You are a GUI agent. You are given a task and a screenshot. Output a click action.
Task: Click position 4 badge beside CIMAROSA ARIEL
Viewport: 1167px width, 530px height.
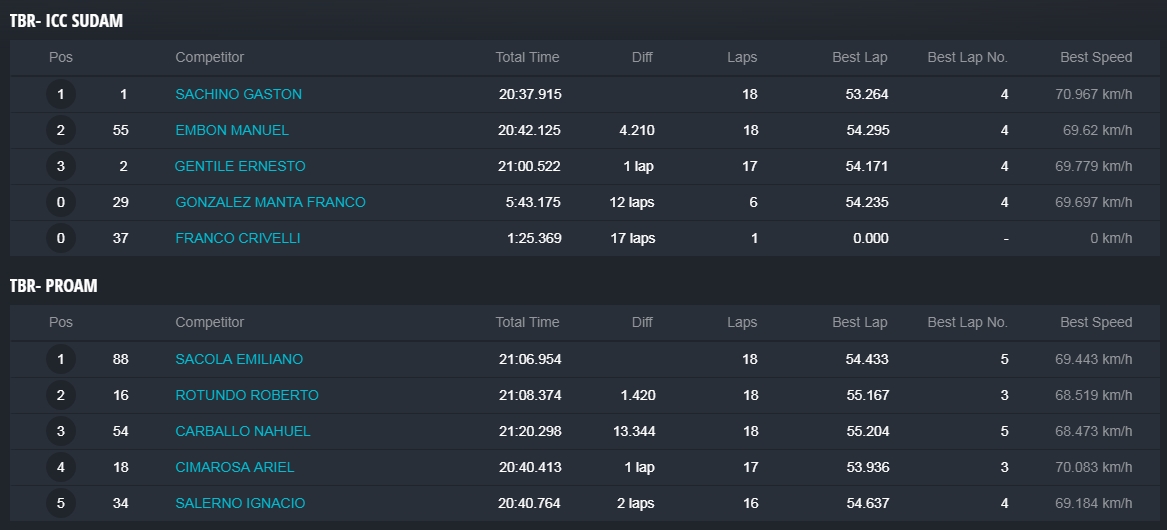click(x=61, y=467)
